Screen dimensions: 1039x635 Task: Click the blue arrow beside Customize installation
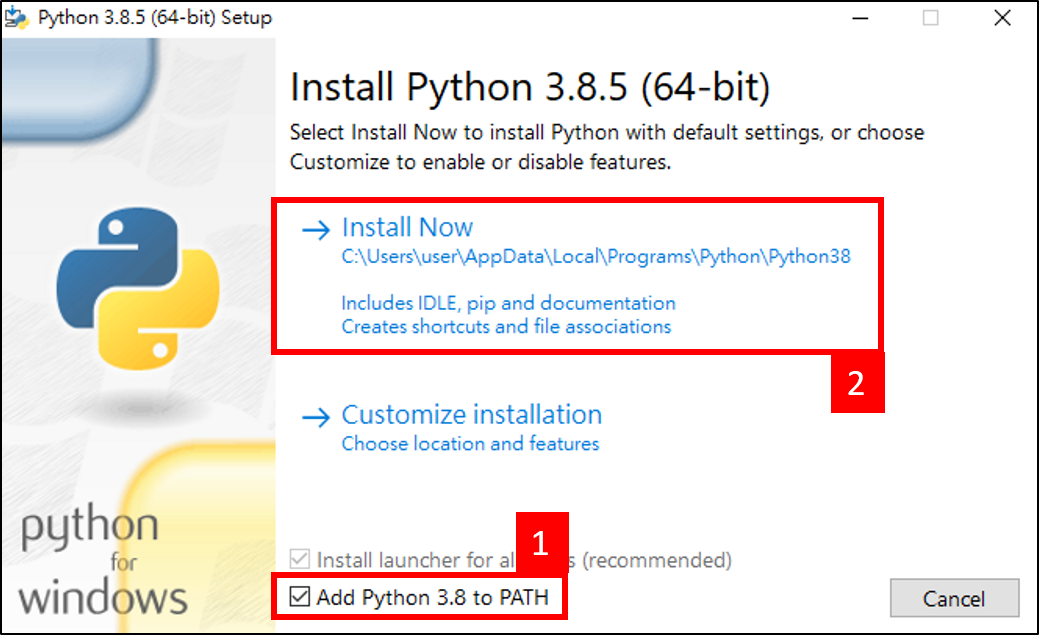point(315,415)
